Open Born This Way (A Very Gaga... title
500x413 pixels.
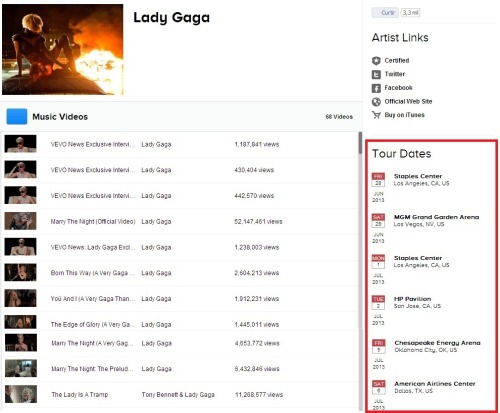click(93, 273)
